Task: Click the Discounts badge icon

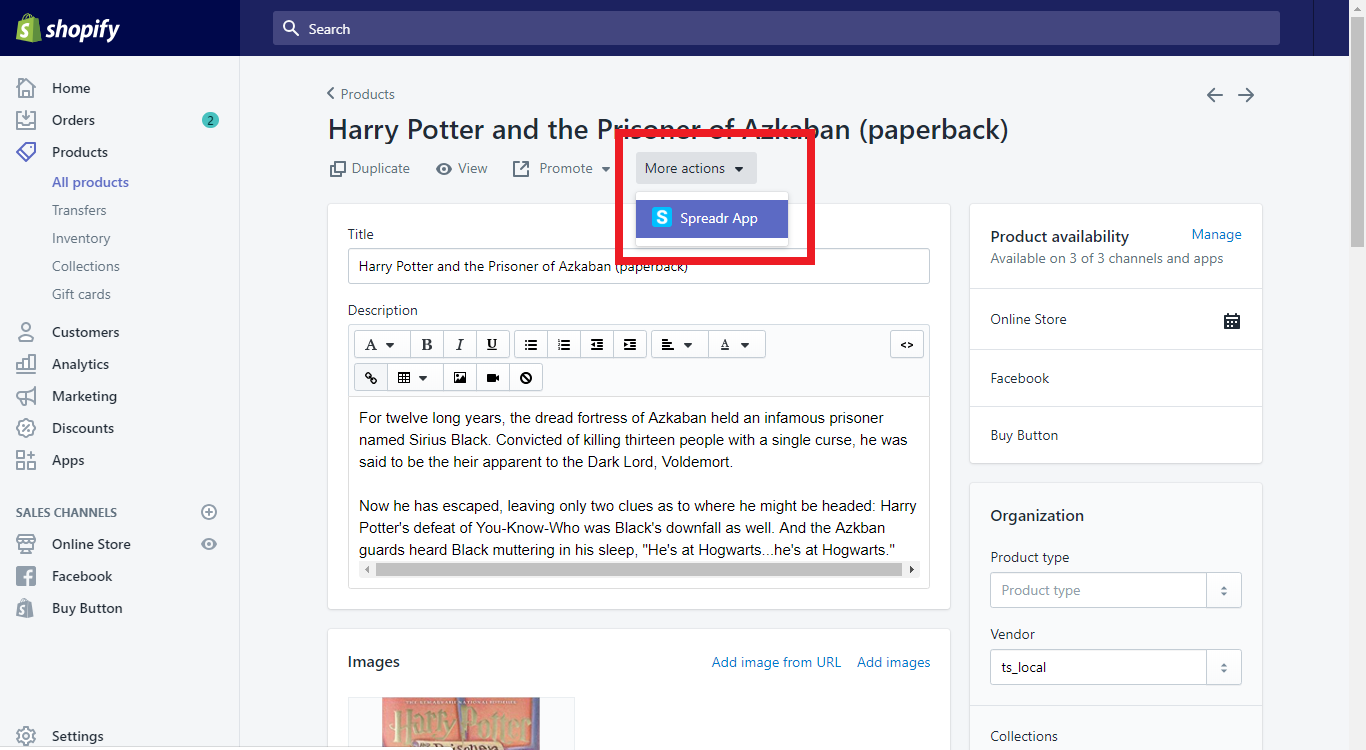Action: (x=26, y=428)
